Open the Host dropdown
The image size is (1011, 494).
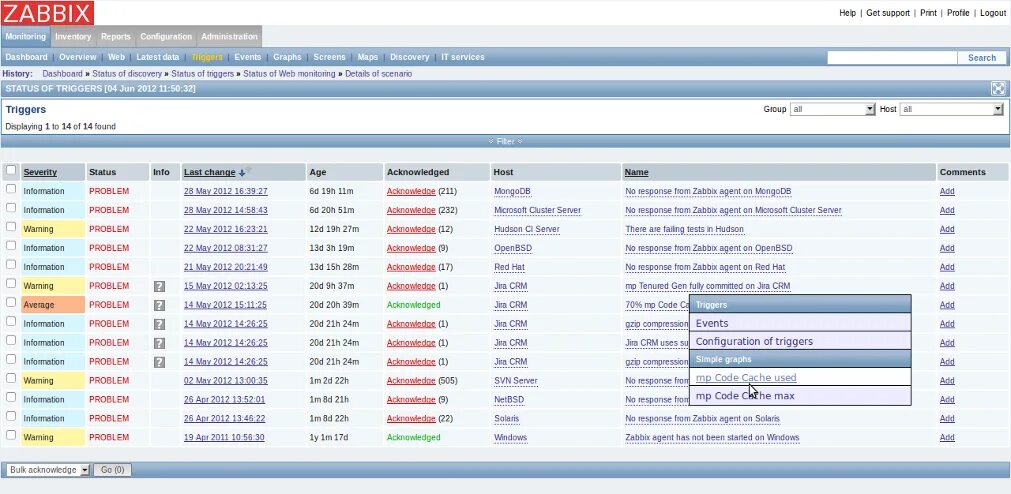tap(952, 109)
